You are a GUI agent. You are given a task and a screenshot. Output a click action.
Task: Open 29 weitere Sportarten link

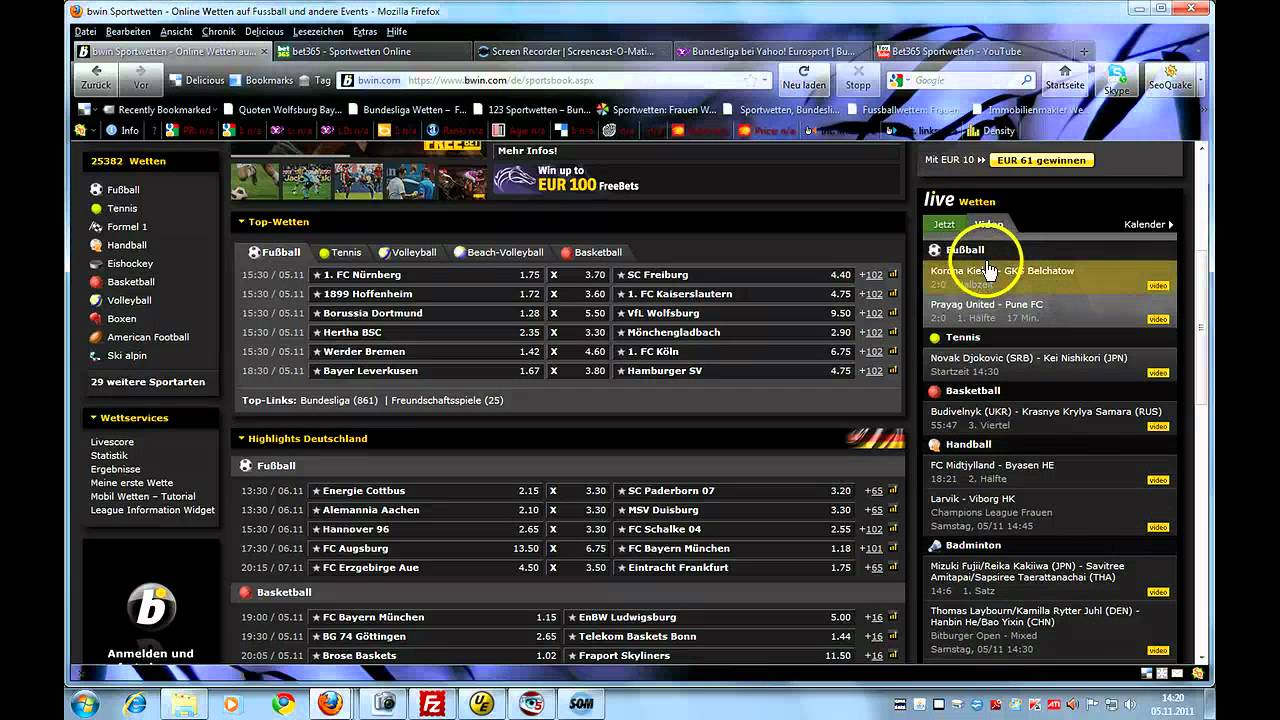tap(148, 382)
